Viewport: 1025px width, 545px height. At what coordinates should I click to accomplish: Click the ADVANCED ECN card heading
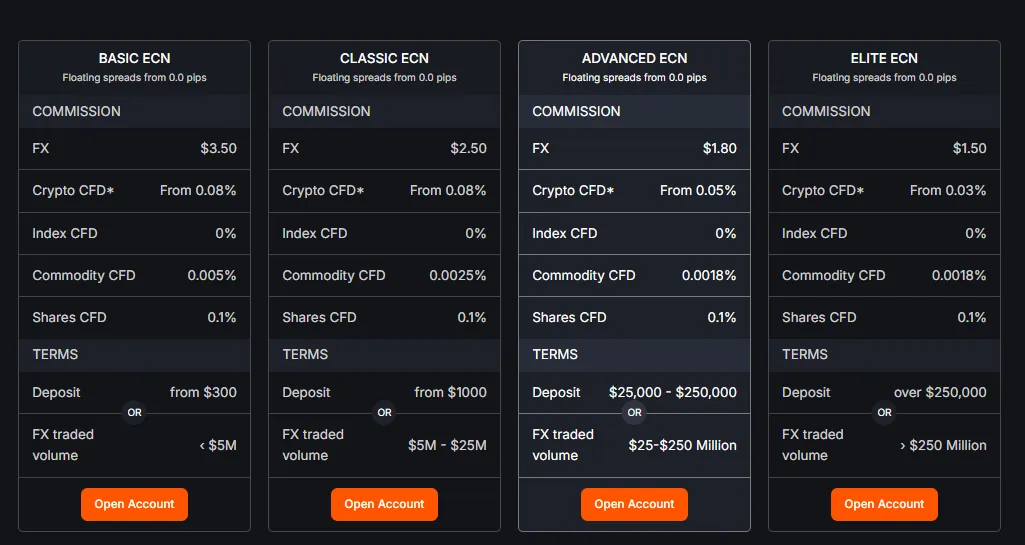click(634, 58)
